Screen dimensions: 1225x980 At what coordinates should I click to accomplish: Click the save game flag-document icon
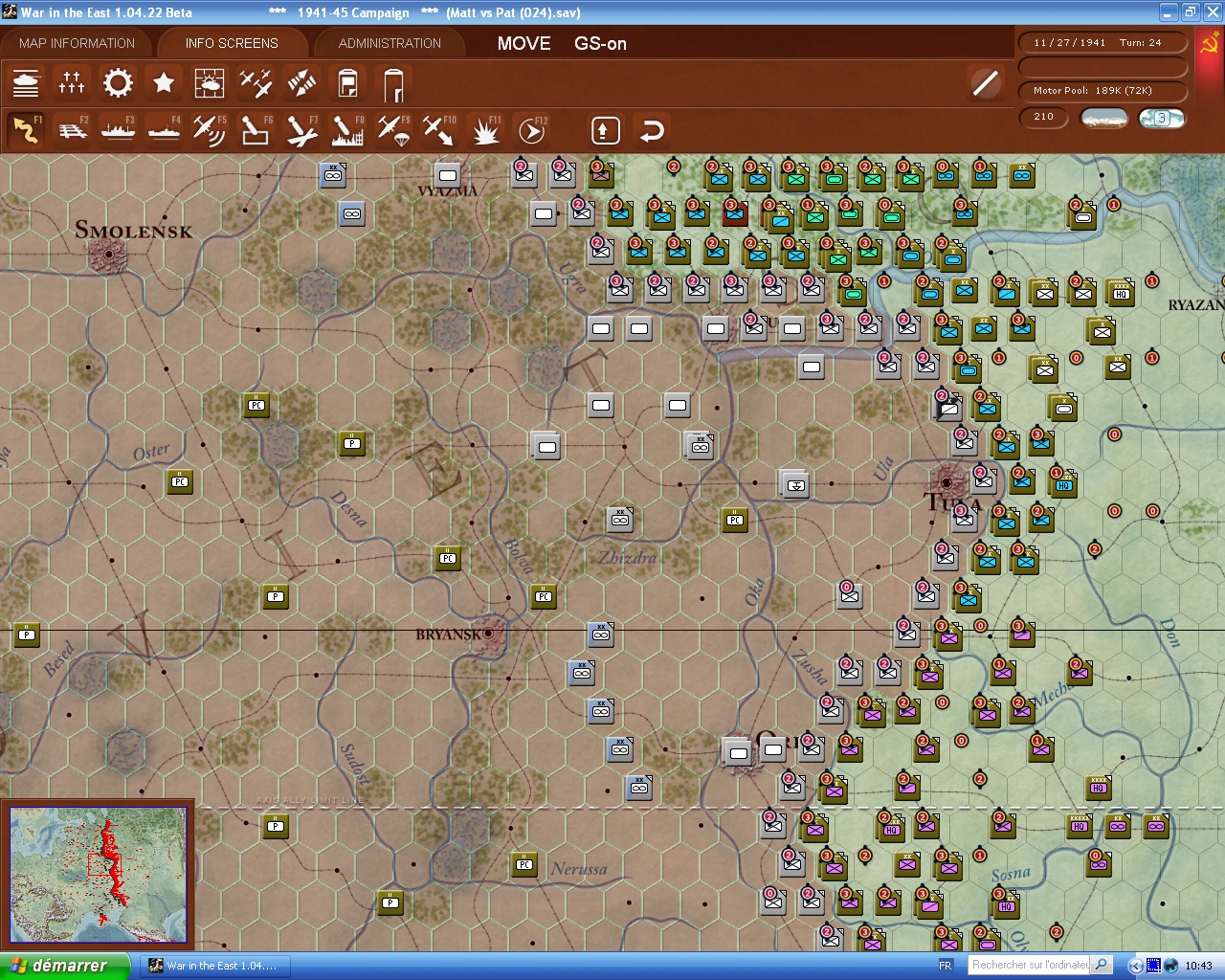(x=347, y=84)
